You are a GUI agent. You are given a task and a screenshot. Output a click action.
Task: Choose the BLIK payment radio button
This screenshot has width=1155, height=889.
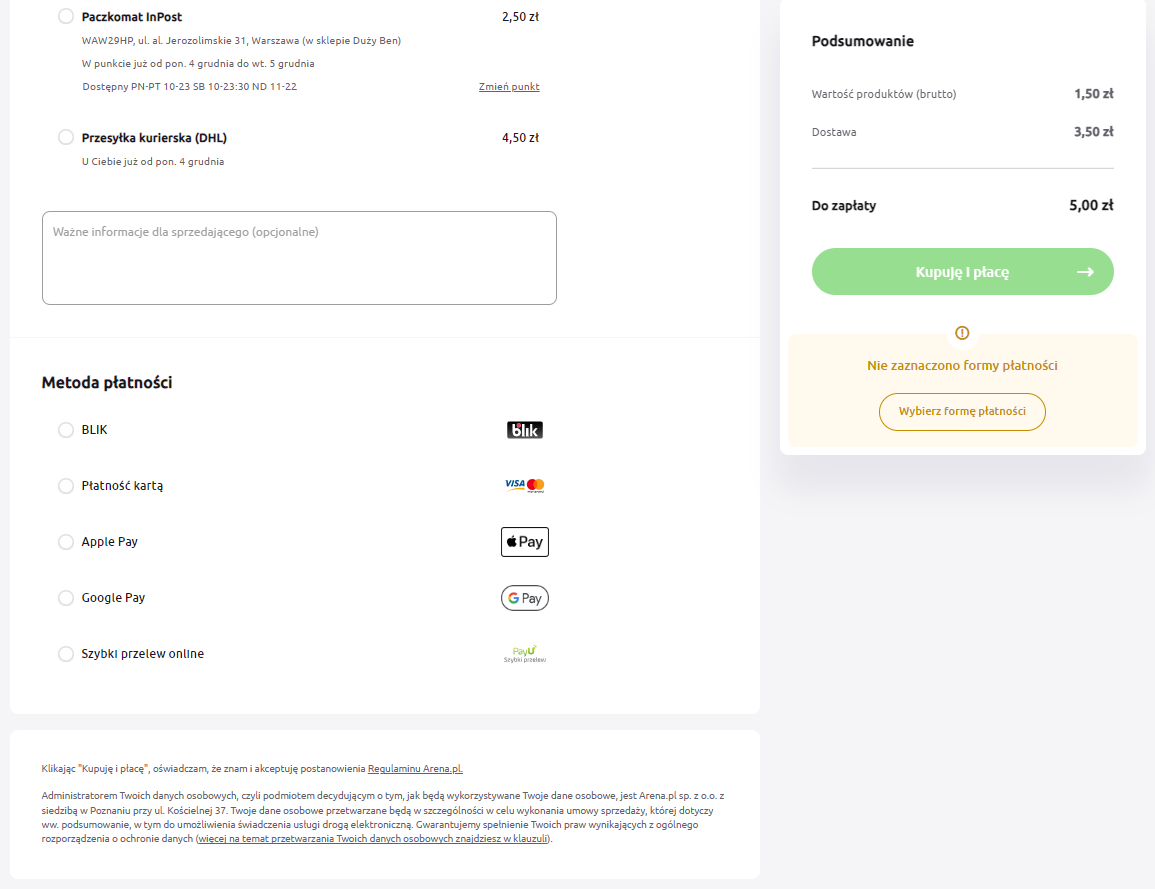click(66, 430)
